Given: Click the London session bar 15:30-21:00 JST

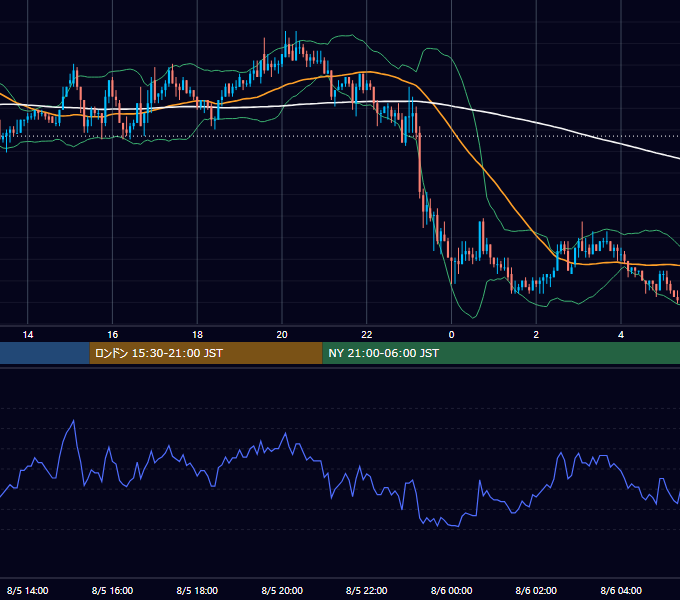Looking at the screenshot, I should pyautogui.click(x=206, y=353).
